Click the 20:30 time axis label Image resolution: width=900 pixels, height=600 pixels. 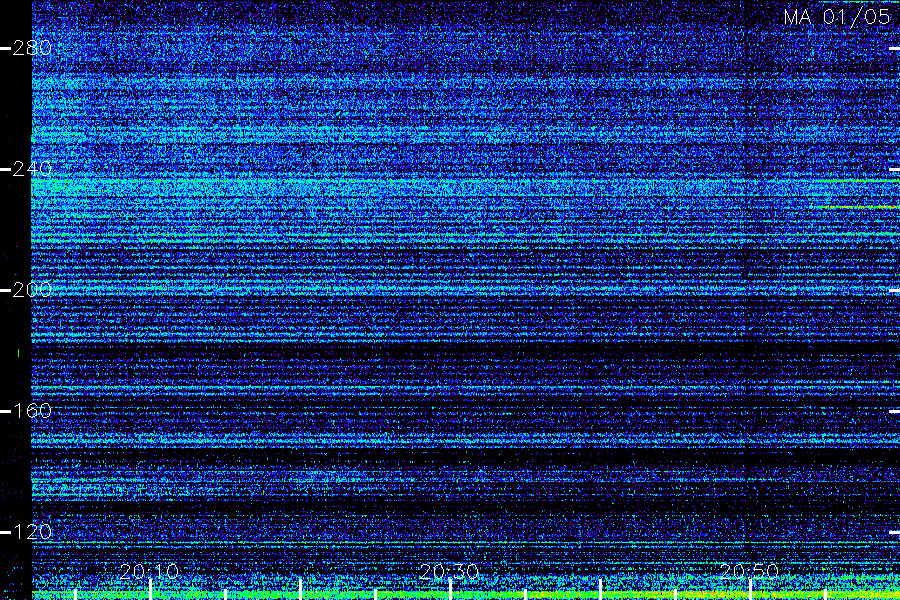point(449,571)
